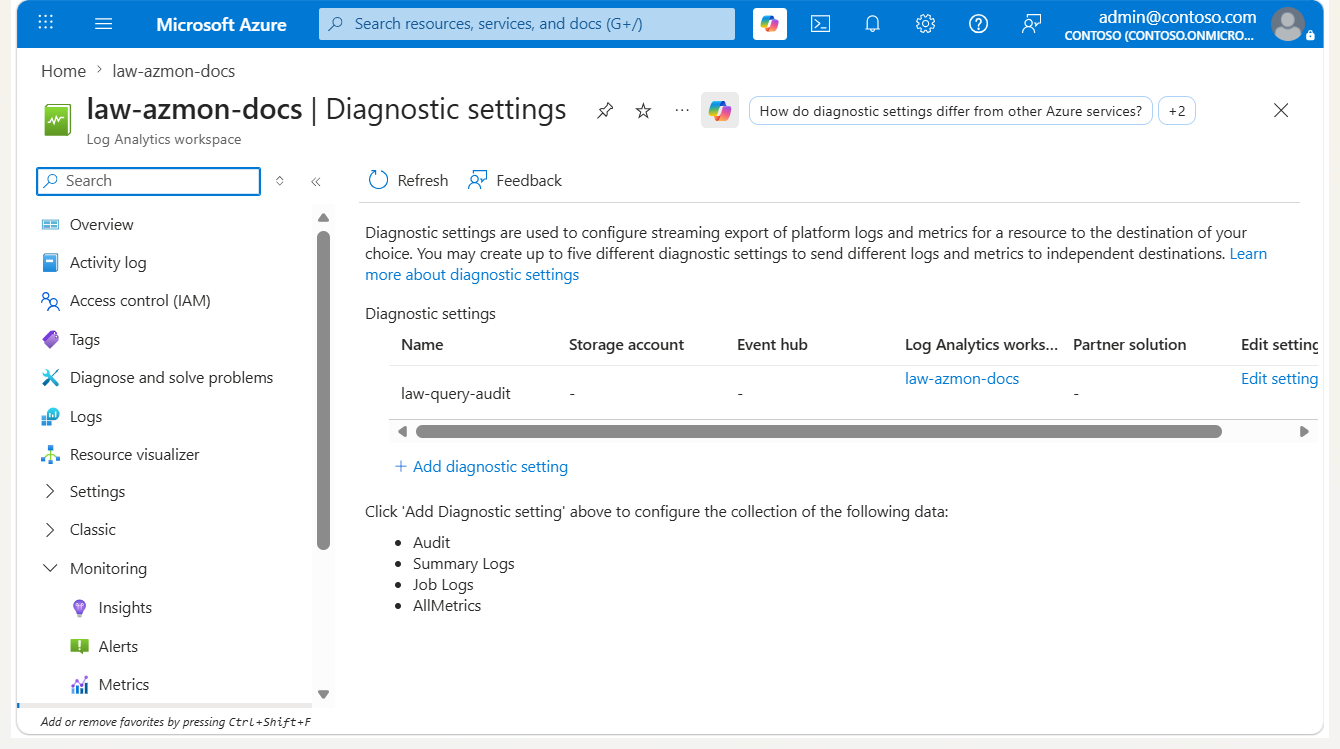Click the Alerts icon in sidebar
This screenshot has width=1340, height=749.
(x=80, y=647)
